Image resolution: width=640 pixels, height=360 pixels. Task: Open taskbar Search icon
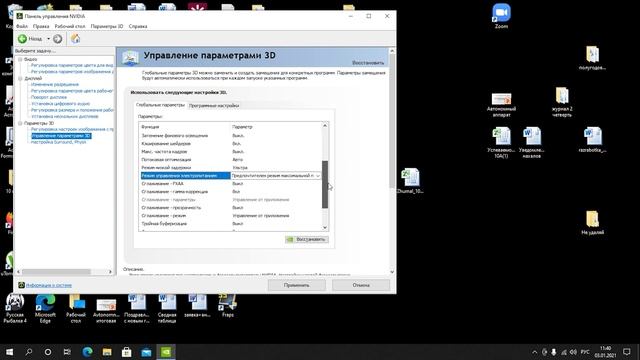coord(29,351)
